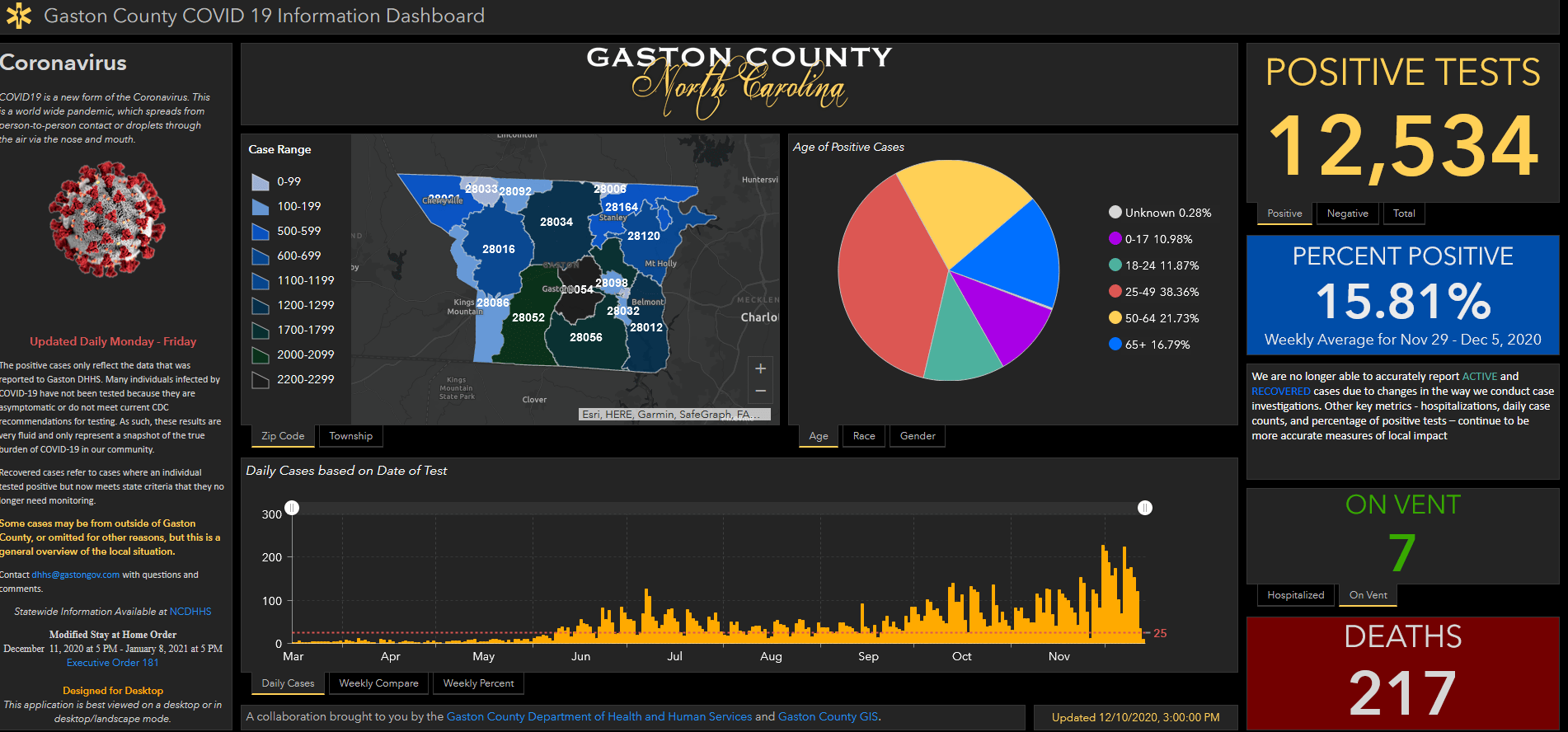Viewport: 1568px width, 732px height.
Task: Click the 'Updated 12/10/2020, 3:00:00 PM' timestamp
Action: coord(1135,717)
